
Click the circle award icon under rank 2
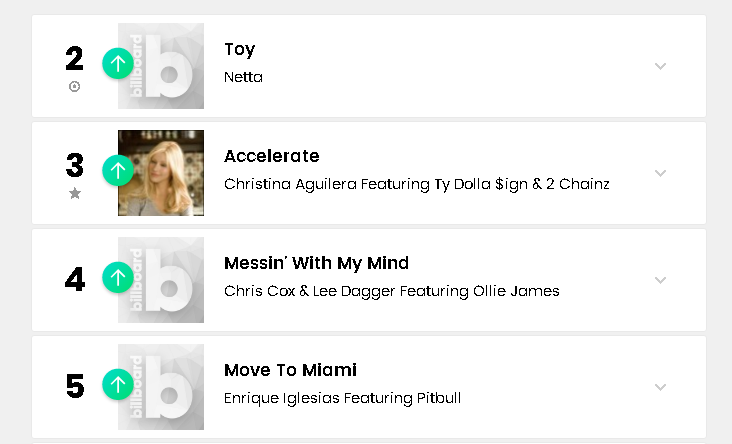74,87
